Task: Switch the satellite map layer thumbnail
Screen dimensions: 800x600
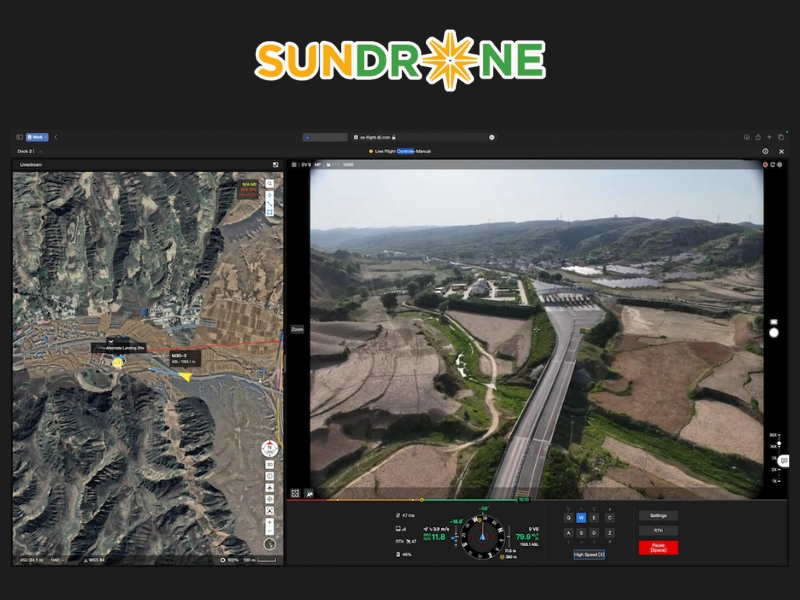Action: point(269,544)
